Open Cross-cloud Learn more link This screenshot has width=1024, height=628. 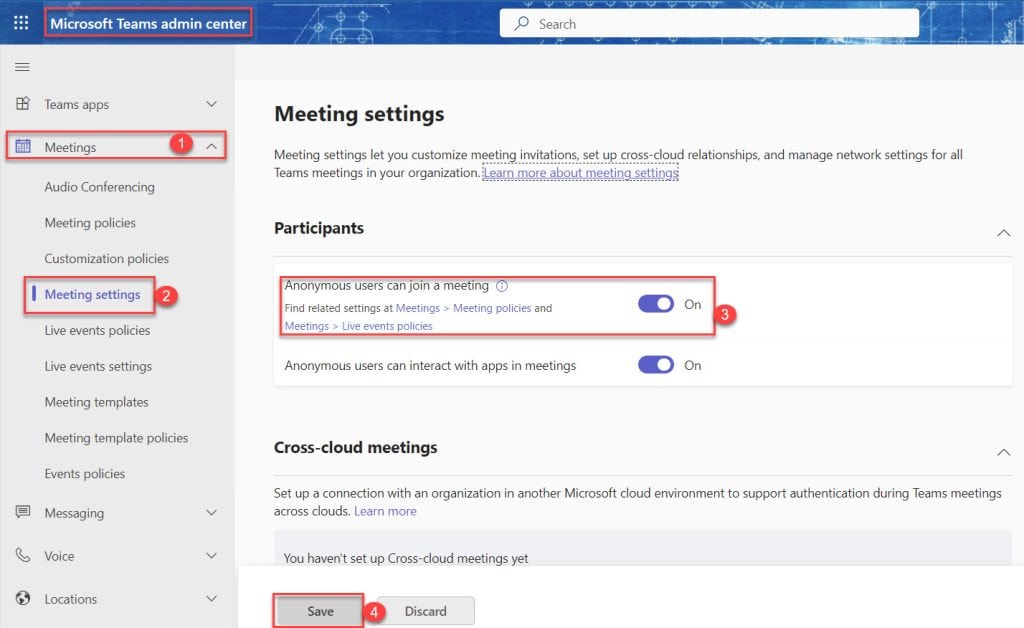click(x=385, y=511)
